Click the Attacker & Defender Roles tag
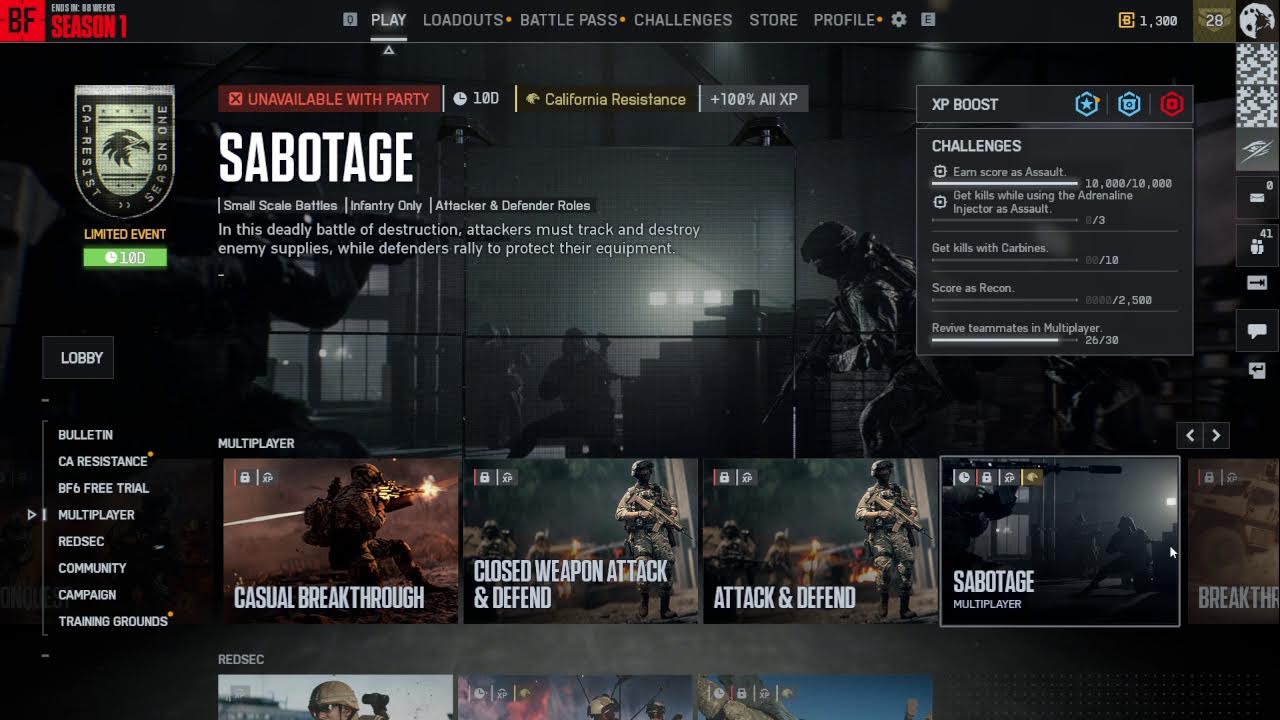 512,206
